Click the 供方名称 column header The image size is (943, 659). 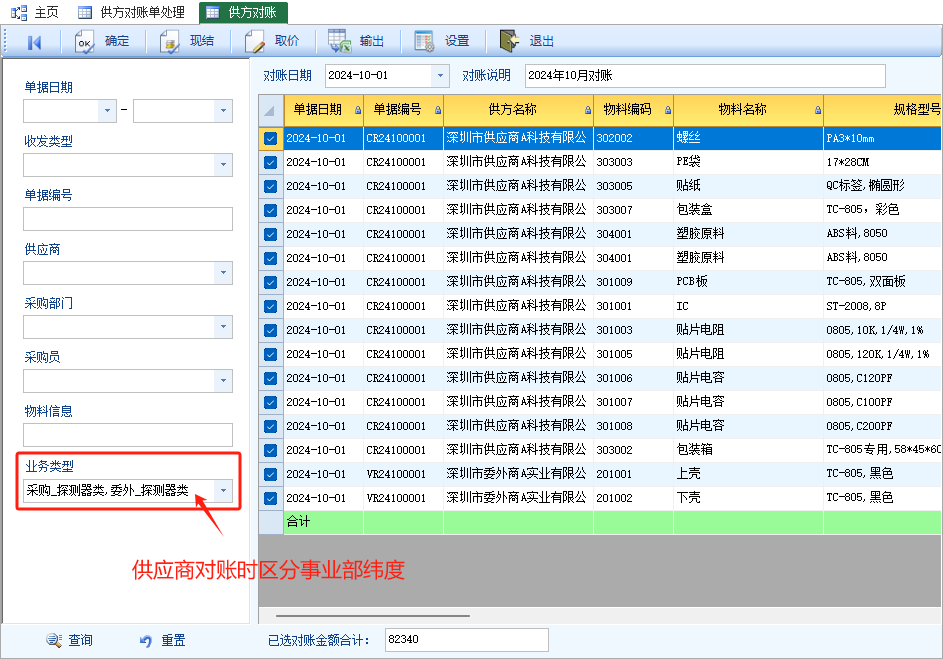click(x=518, y=110)
